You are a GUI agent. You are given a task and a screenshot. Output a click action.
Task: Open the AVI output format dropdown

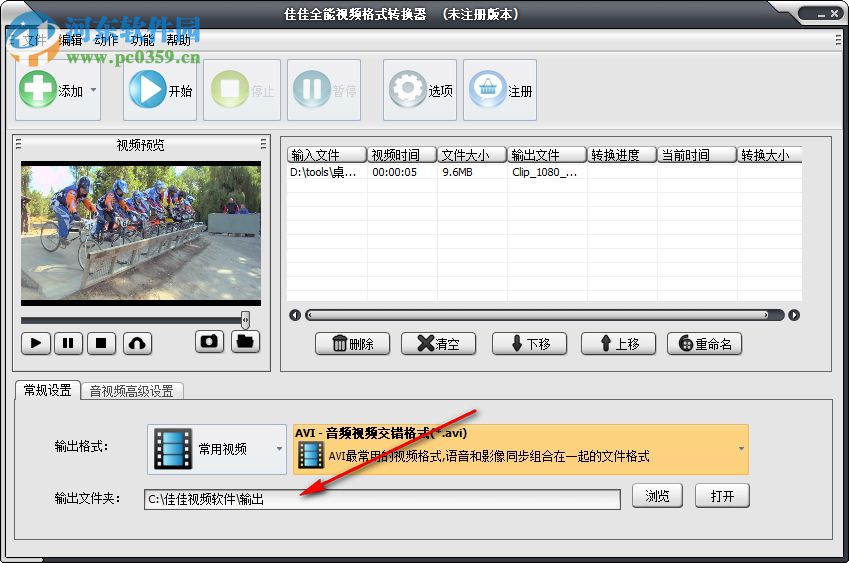[x=521, y=449]
